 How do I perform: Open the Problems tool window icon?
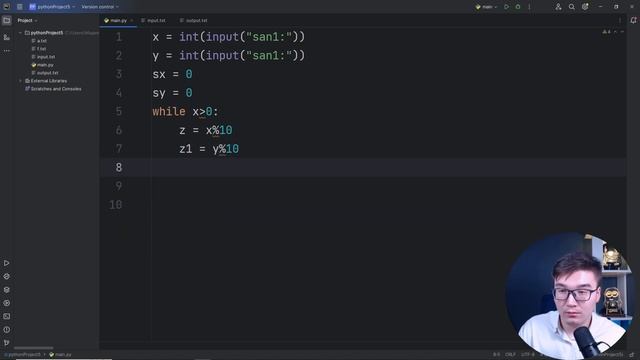point(7,330)
